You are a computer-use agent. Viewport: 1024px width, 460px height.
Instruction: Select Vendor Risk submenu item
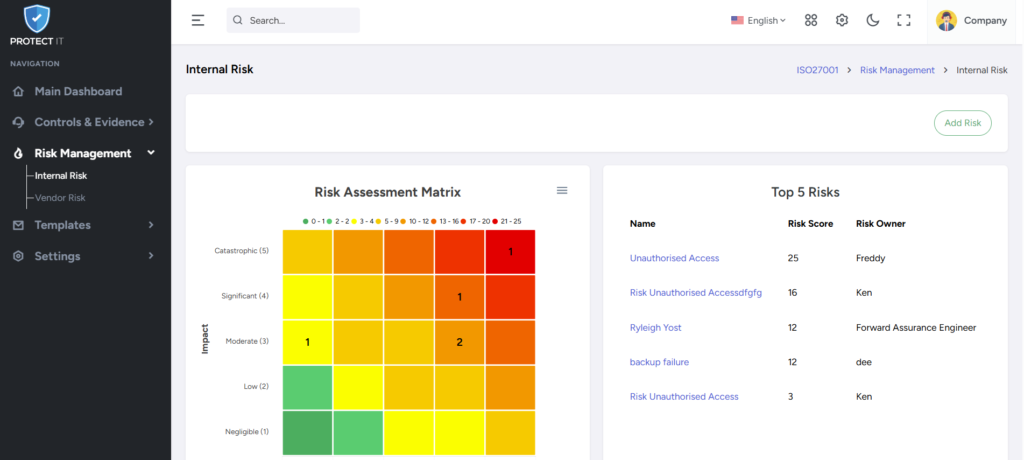click(60, 197)
